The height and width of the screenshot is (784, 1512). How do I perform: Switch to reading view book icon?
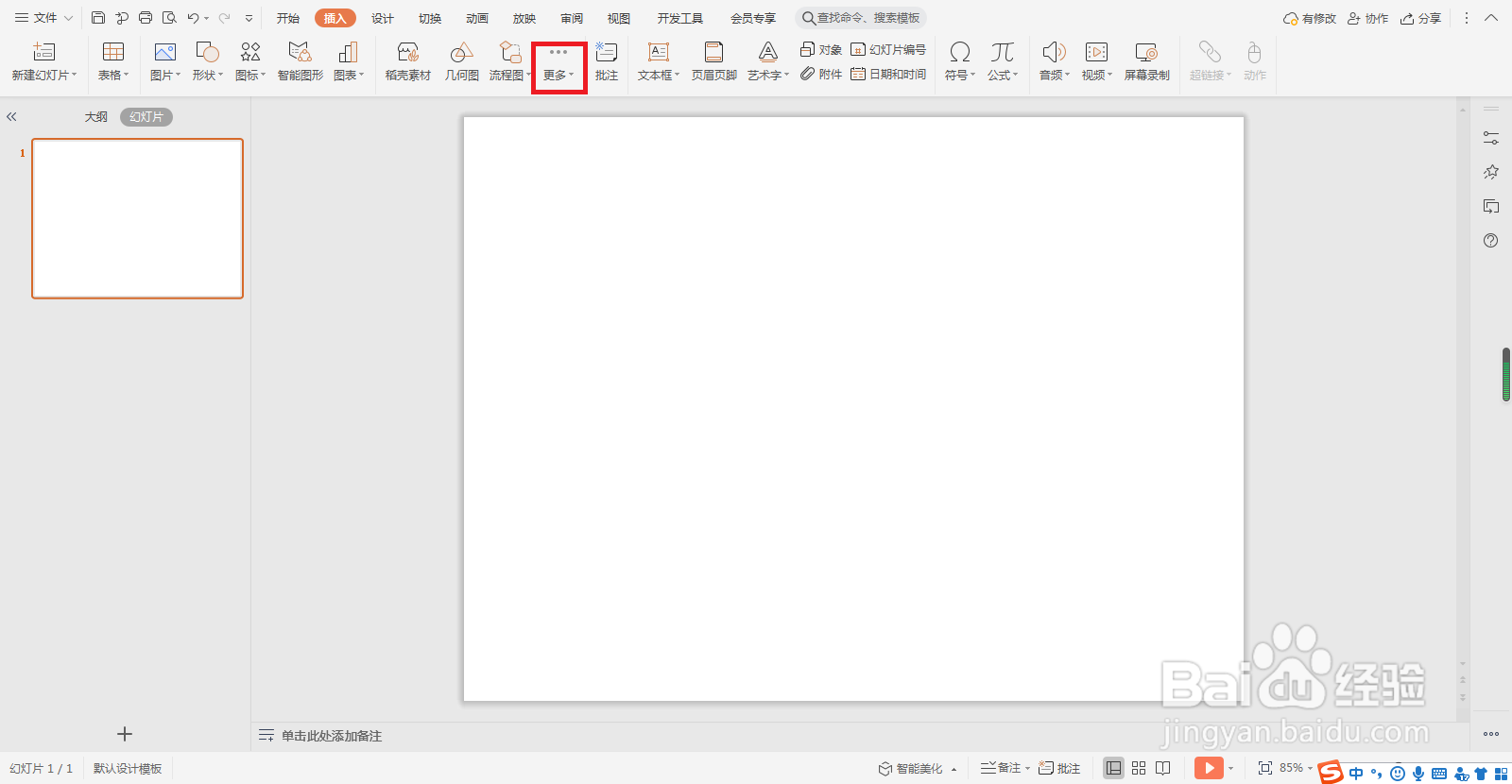pyautogui.click(x=1163, y=768)
